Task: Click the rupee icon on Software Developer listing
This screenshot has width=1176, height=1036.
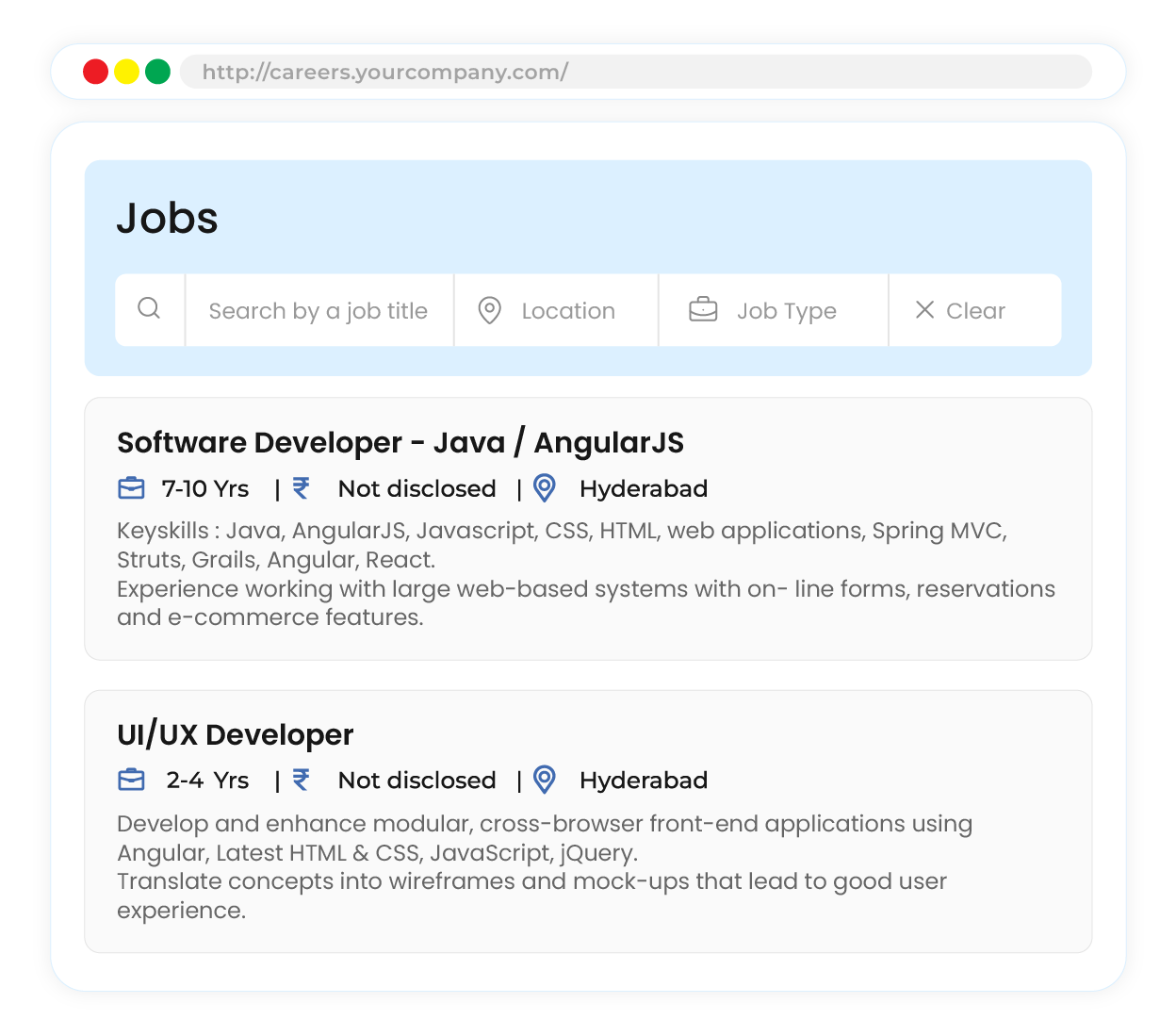Action: (301, 487)
